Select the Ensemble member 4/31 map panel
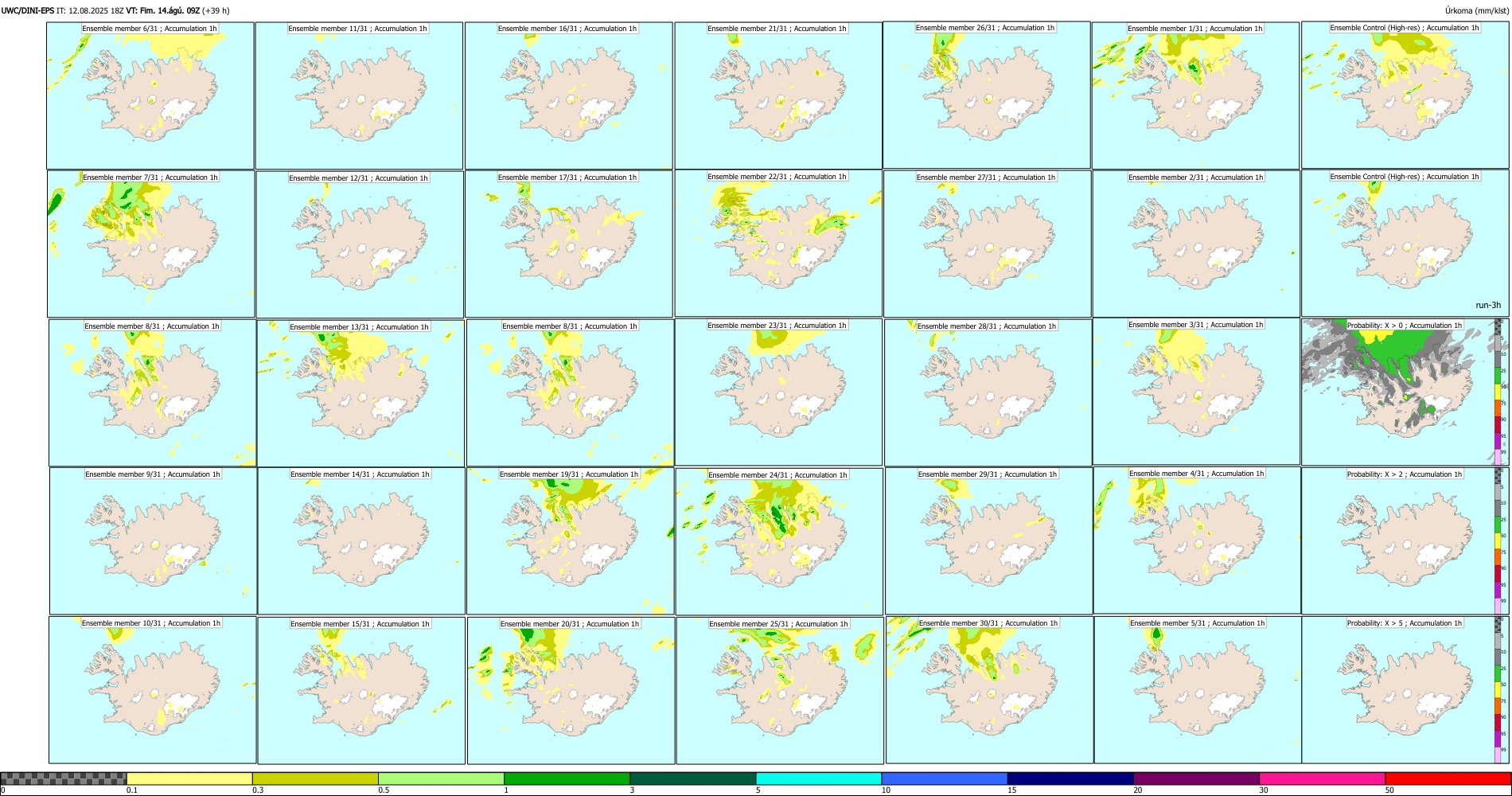The image size is (1512, 796). [x=1198, y=540]
